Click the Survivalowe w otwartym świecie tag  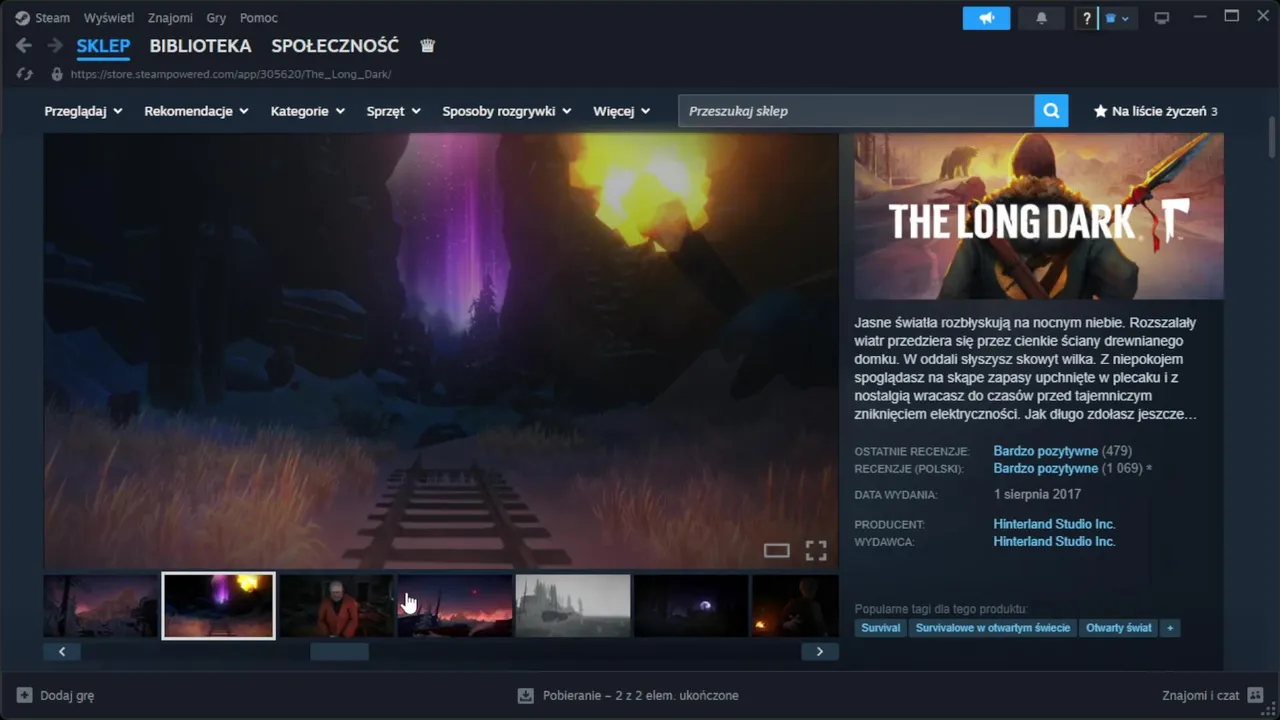click(993, 628)
